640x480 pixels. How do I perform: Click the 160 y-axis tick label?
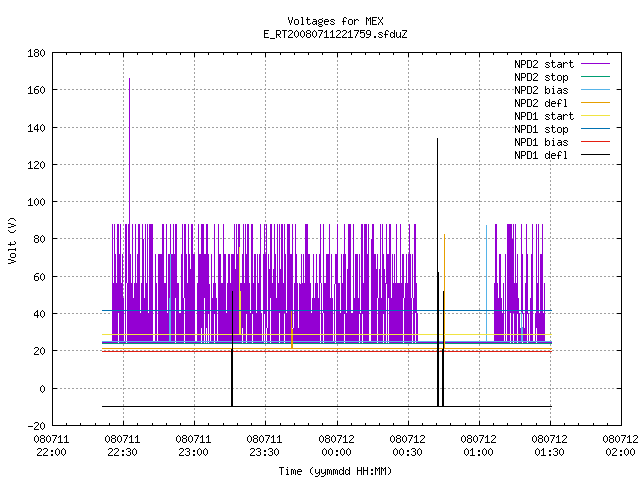point(36,90)
